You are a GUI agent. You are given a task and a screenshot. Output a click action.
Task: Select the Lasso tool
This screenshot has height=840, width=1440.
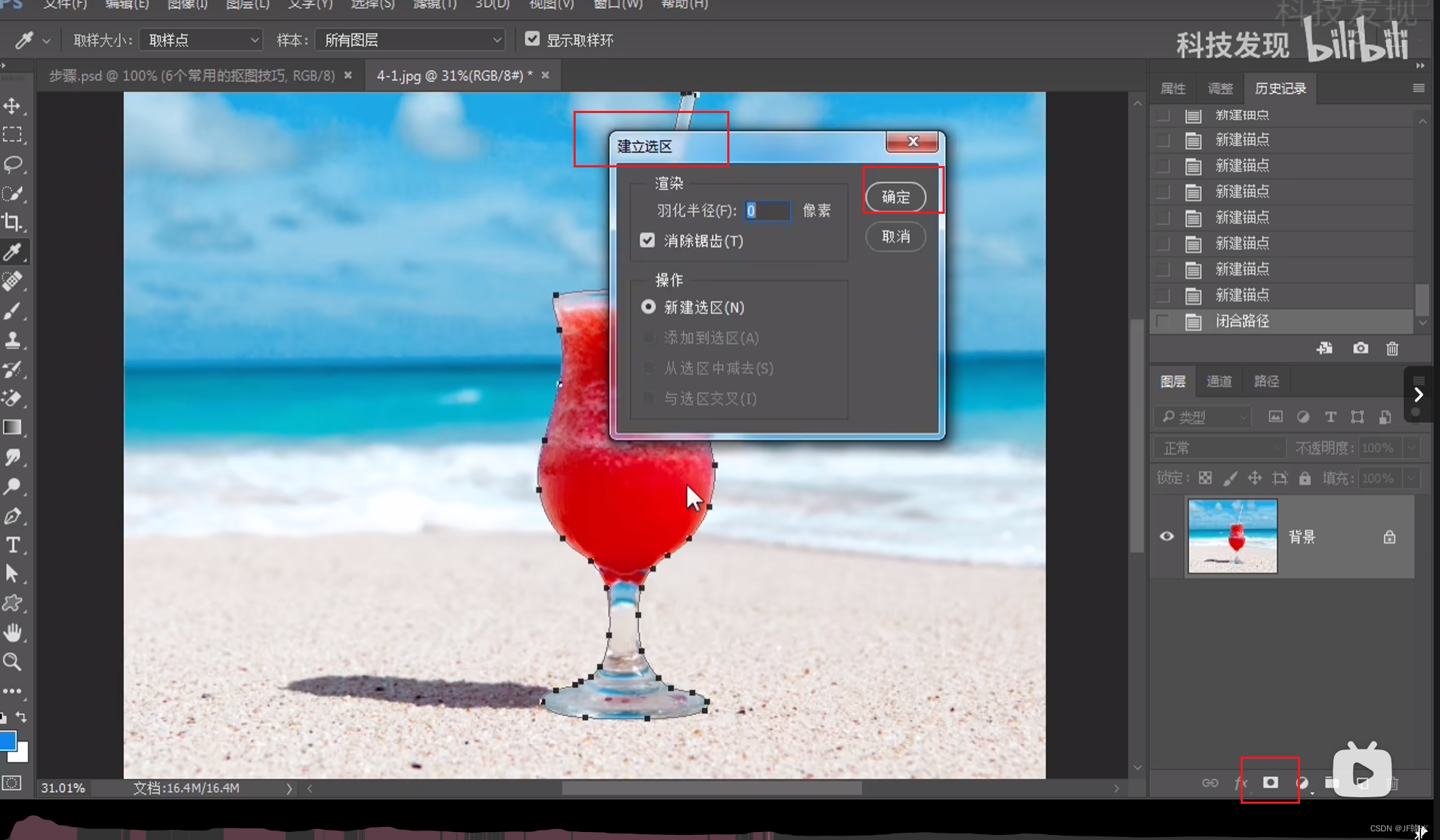12,165
